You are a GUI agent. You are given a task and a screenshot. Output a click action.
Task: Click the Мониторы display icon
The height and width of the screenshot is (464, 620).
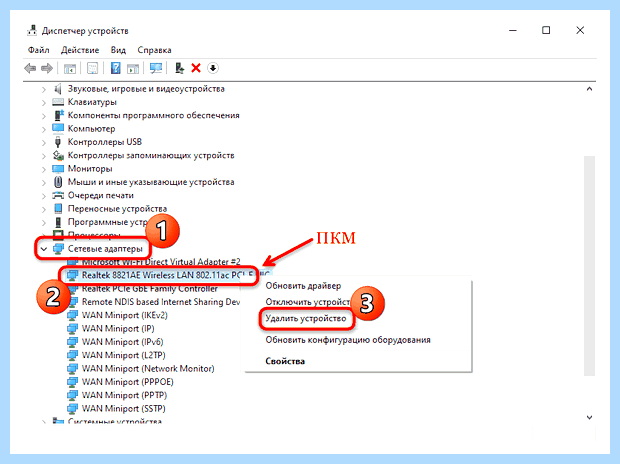pos(58,169)
